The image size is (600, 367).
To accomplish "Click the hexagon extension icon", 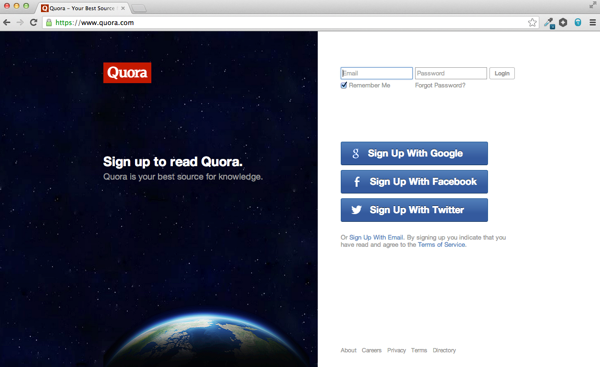I will click(x=563, y=23).
